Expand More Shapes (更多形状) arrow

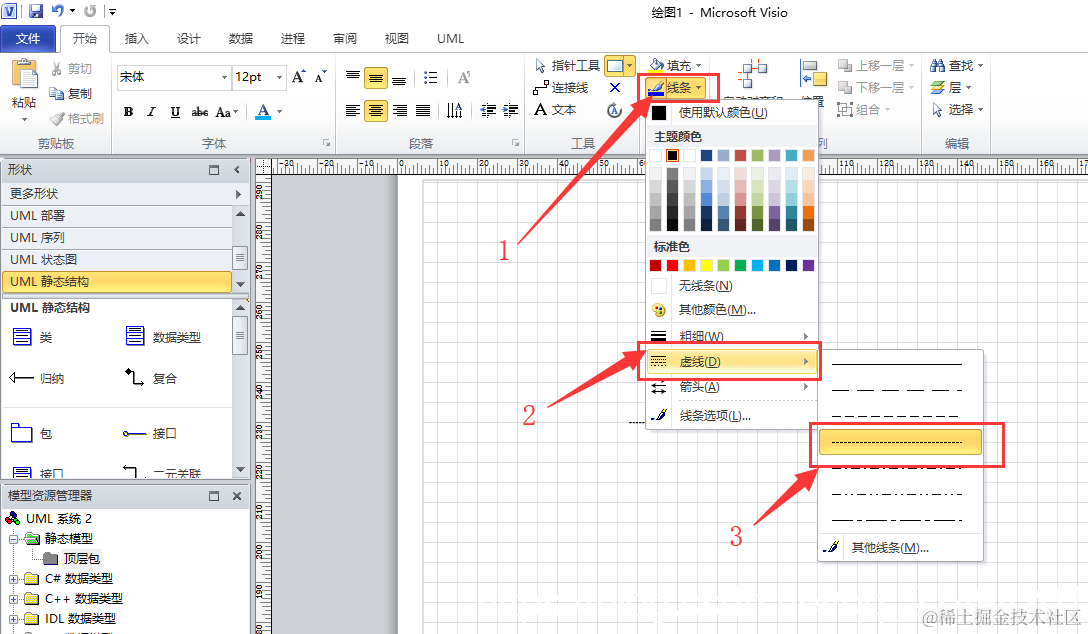237,194
